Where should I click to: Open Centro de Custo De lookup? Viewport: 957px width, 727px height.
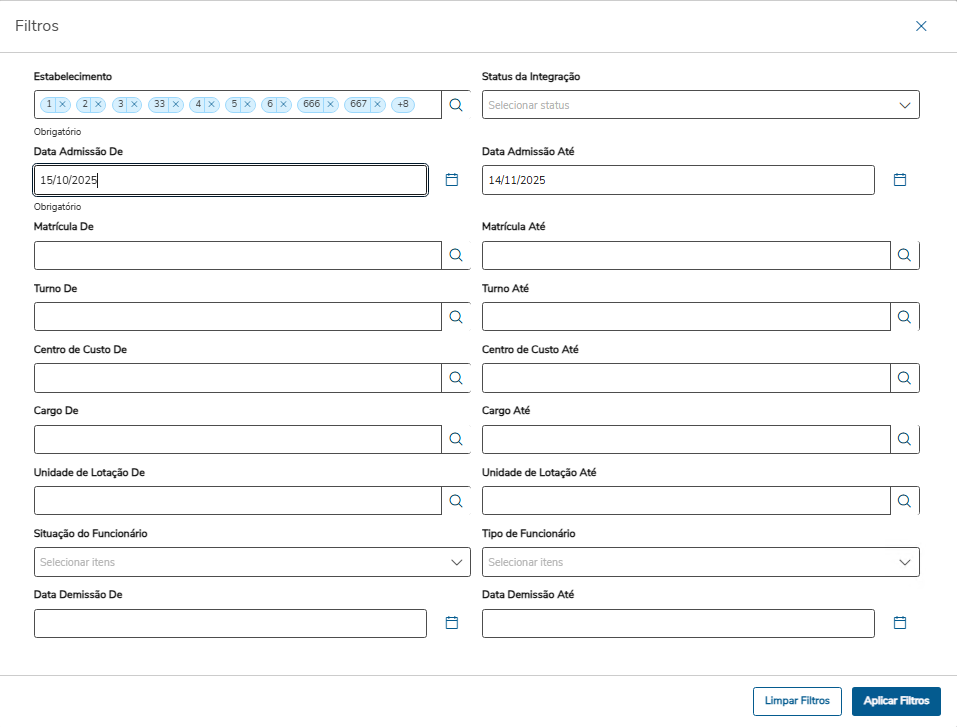tap(456, 378)
